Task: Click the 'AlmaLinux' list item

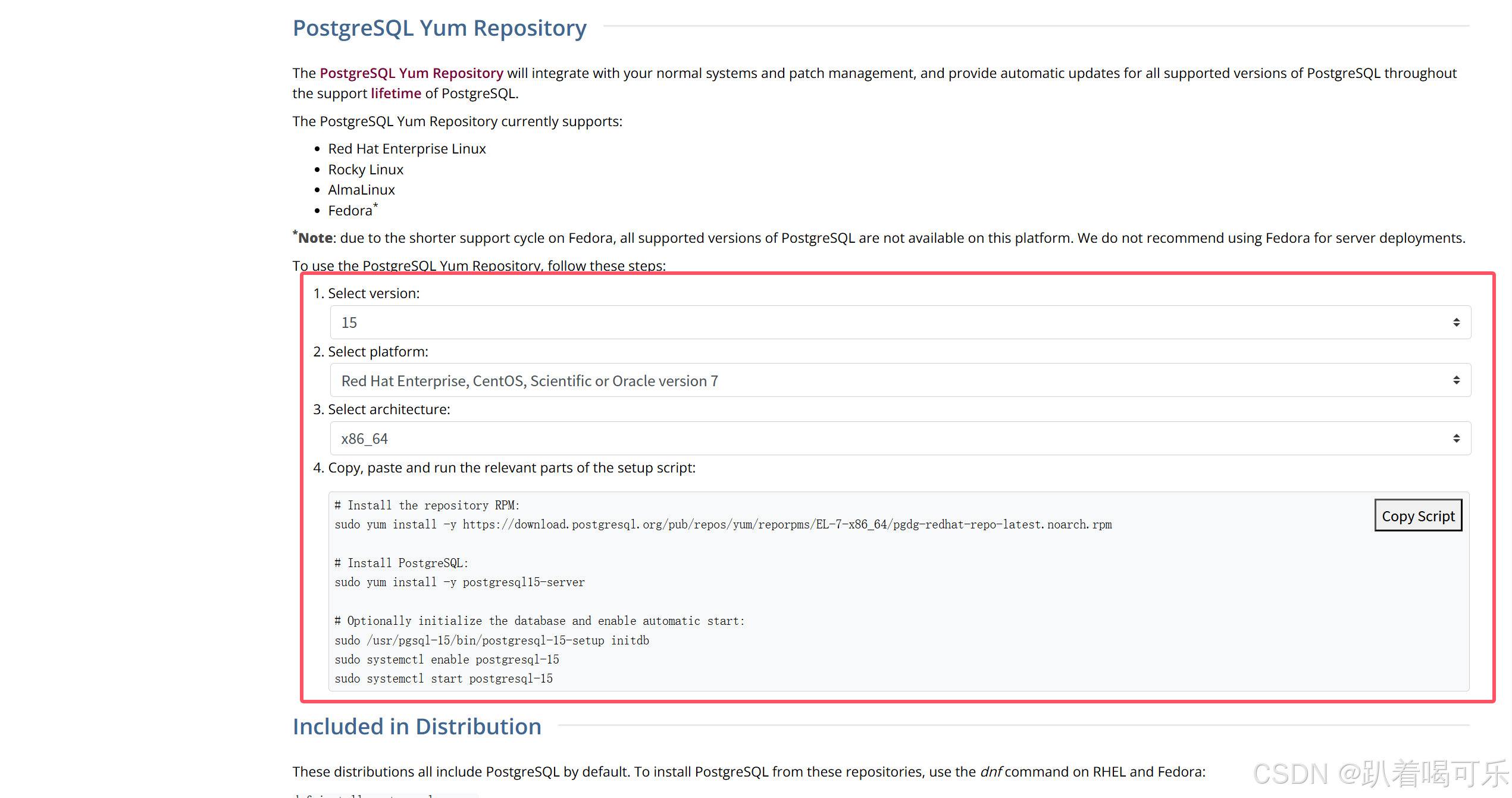Action: click(362, 190)
